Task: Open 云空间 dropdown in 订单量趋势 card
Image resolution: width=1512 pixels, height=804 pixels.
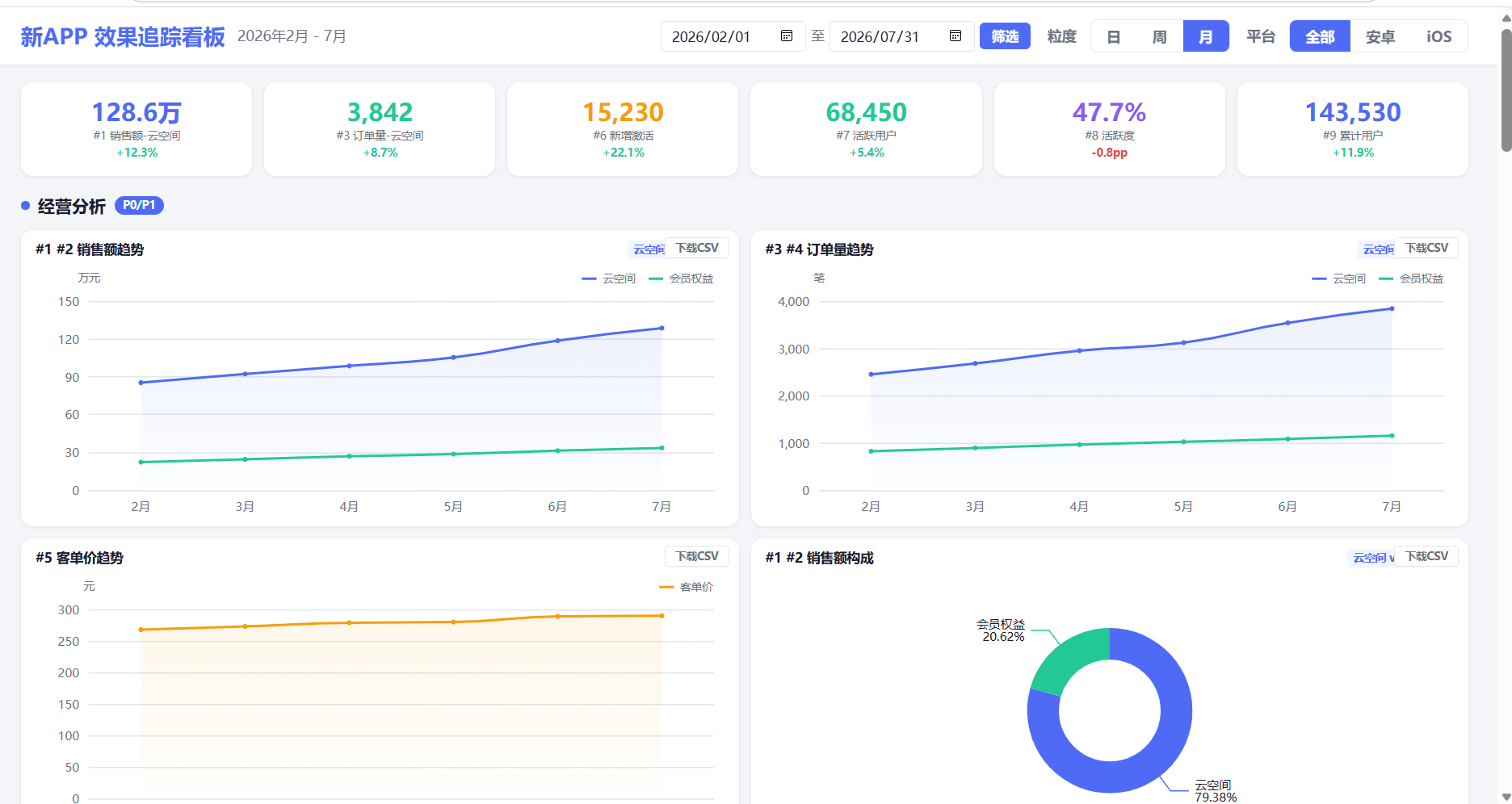Action: point(1376,249)
